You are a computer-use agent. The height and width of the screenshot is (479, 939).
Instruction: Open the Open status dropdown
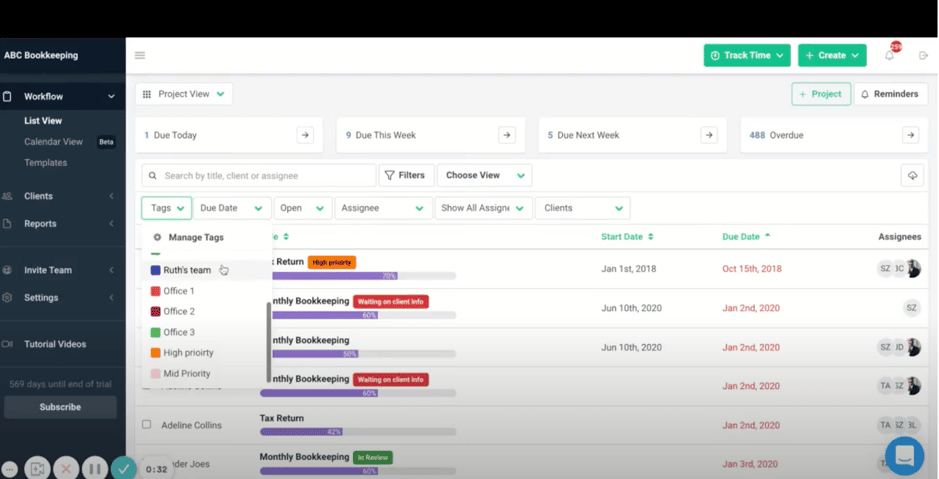(302, 208)
